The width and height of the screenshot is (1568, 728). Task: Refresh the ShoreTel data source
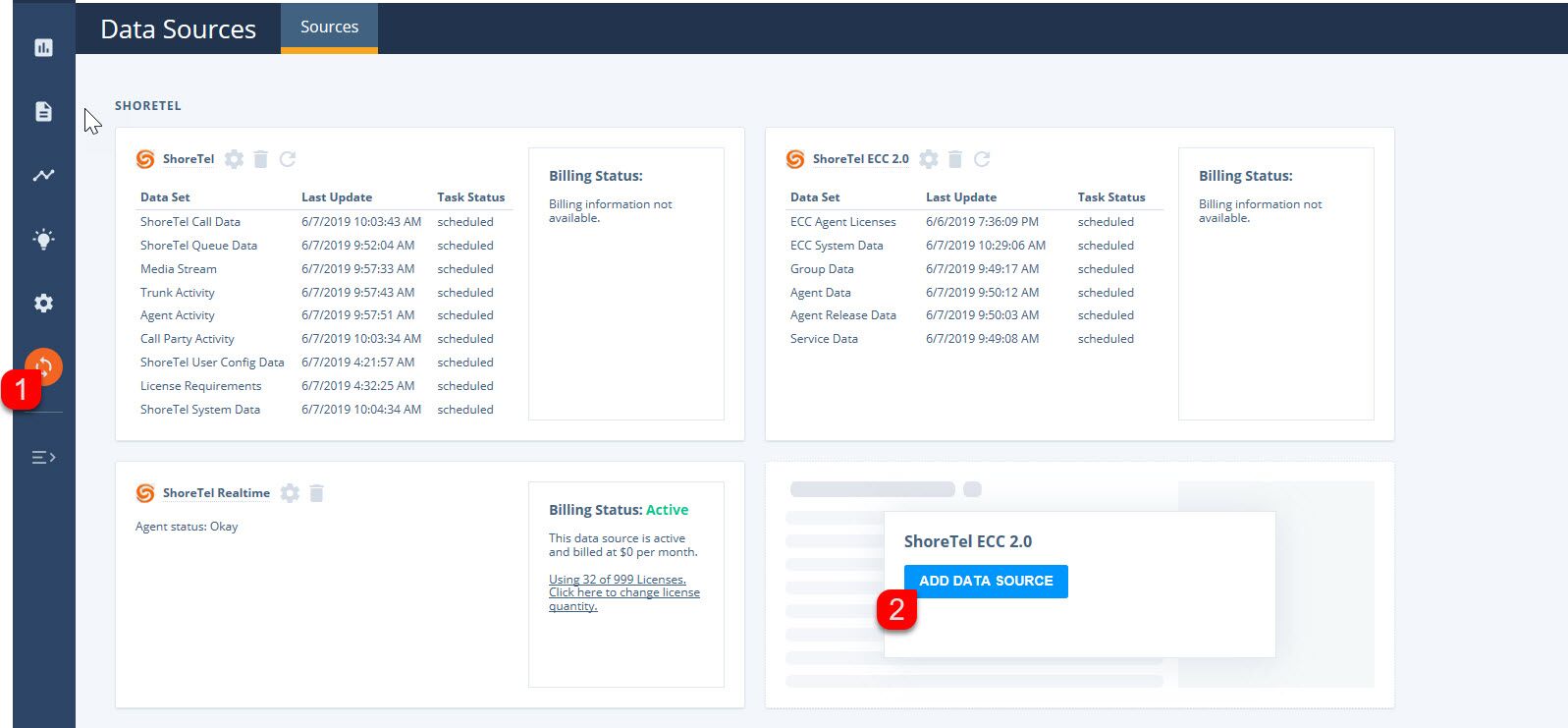pos(288,159)
